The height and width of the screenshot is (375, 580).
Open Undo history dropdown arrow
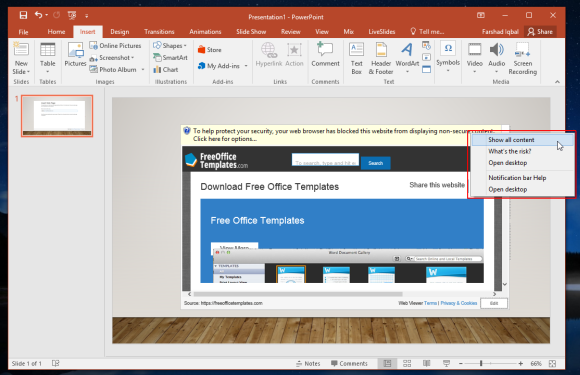(47, 15)
